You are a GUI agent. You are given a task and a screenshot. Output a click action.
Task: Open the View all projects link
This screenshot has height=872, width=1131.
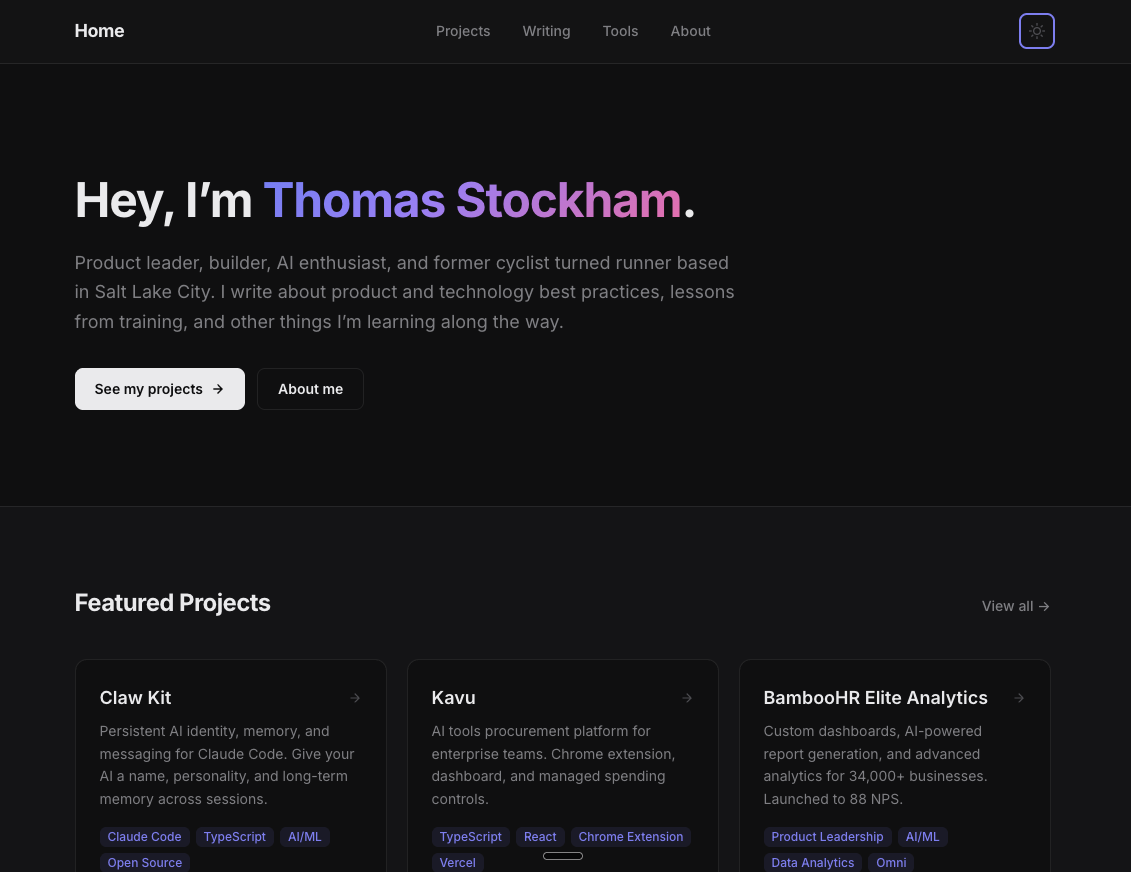[x=1015, y=606]
